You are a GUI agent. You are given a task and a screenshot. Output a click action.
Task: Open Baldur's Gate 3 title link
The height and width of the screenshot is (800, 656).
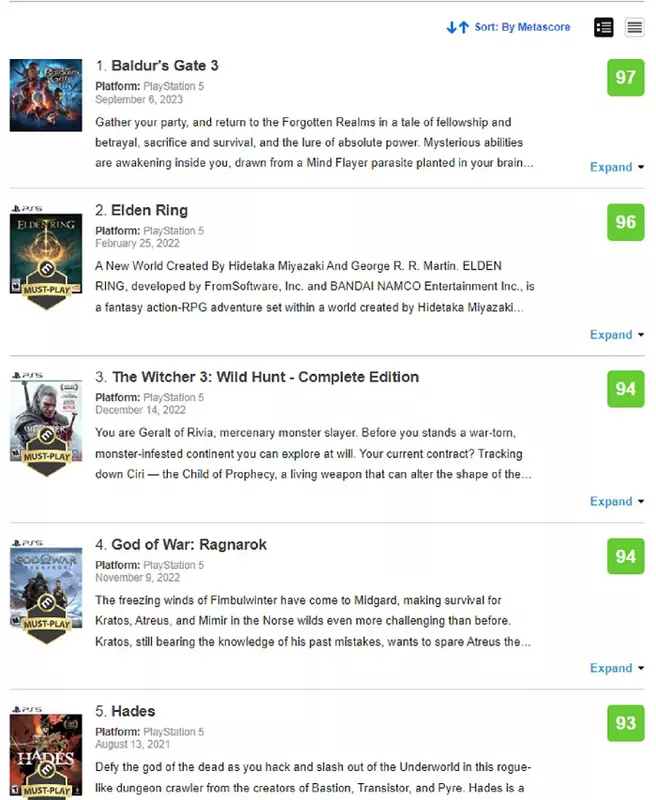coord(165,66)
